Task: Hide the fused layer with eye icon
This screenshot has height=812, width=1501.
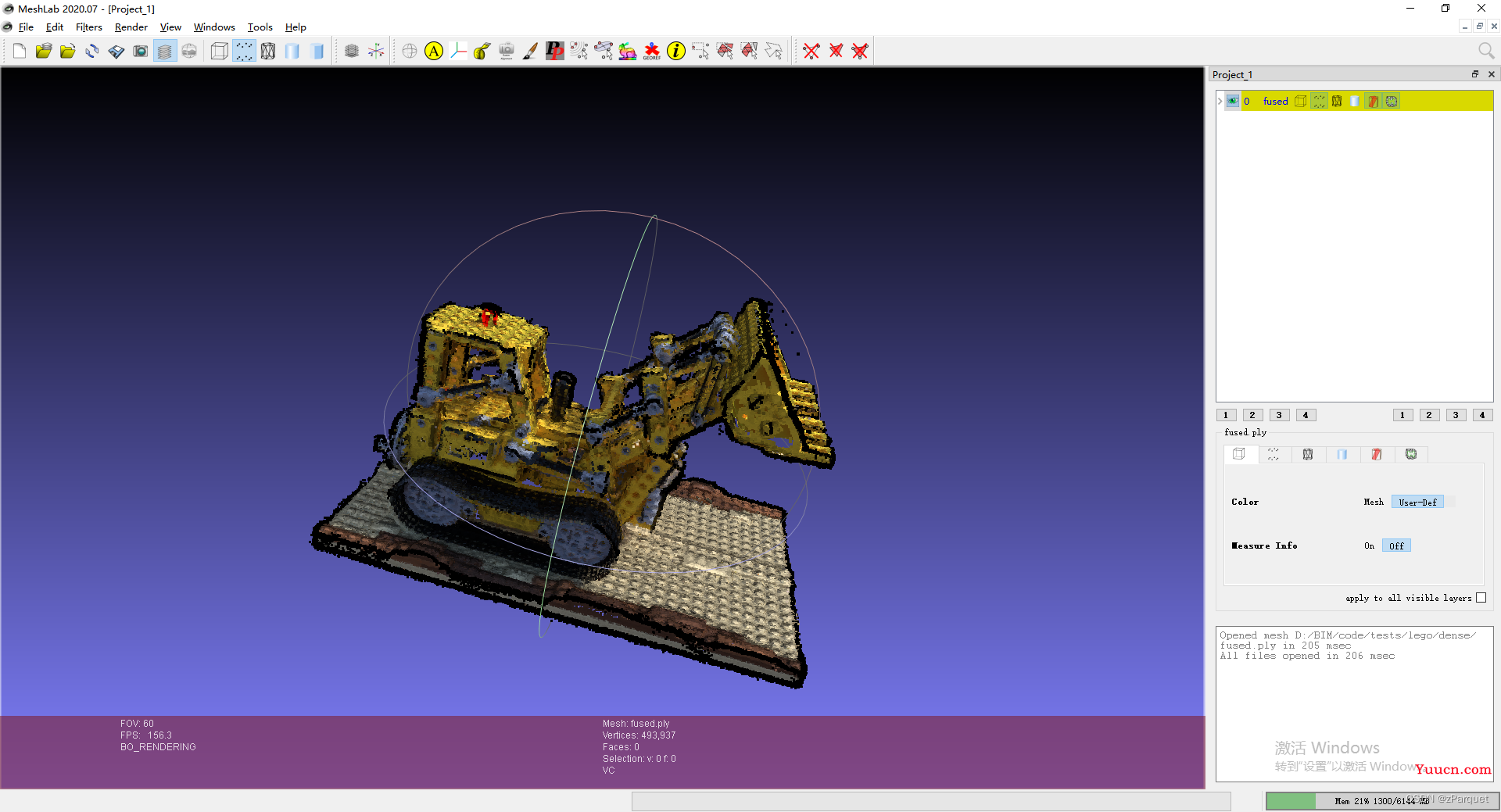Action: coord(1233,101)
